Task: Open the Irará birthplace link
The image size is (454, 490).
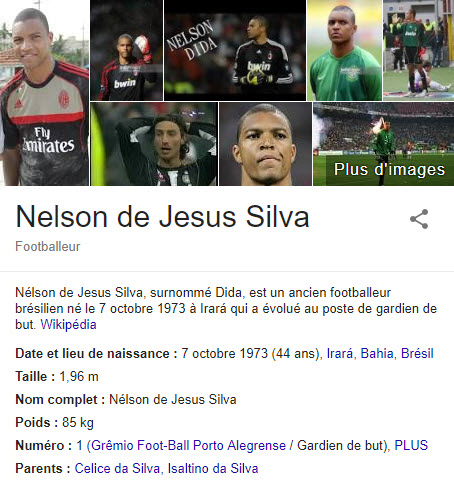Action: point(340,353)
